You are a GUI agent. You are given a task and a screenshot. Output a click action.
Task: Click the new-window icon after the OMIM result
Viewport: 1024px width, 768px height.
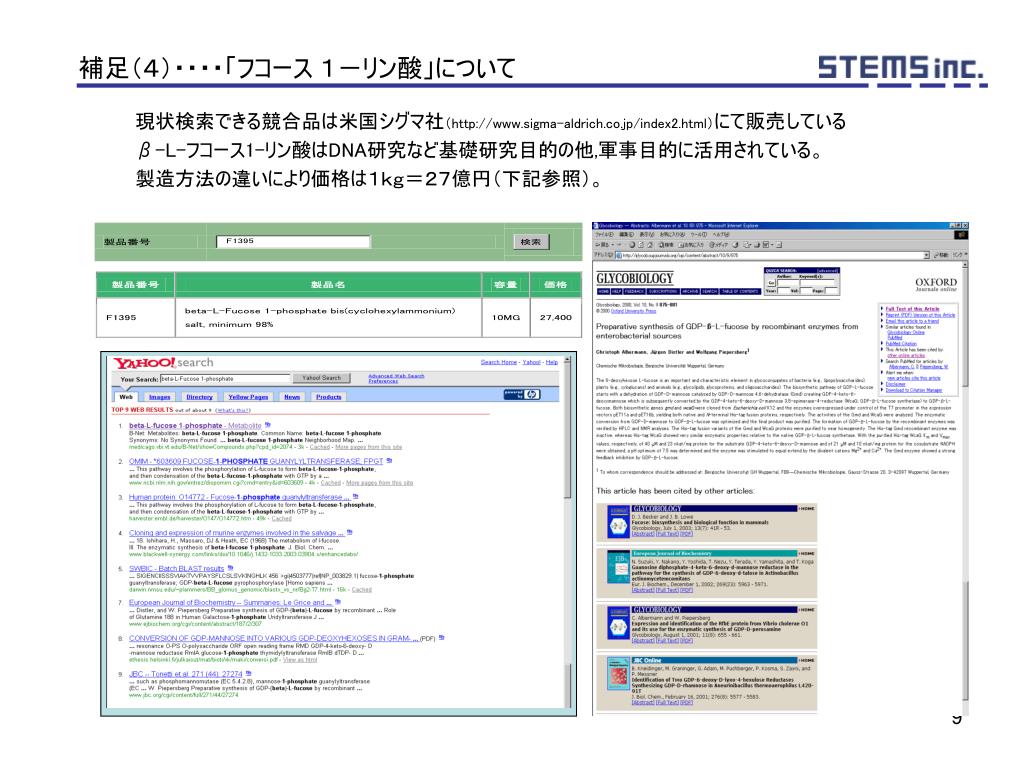[389, 460]
